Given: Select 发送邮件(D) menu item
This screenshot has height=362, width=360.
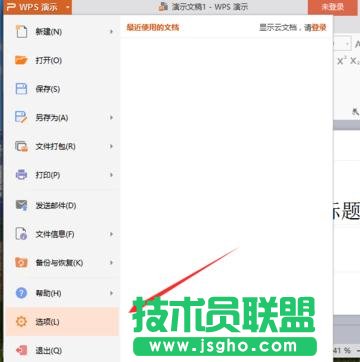Looking at the screenshot, I should tap(62, 205).
